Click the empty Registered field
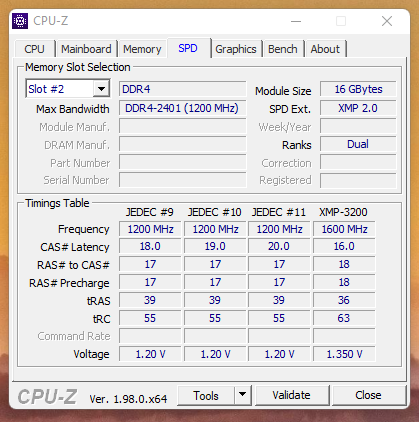Viewport: 419px width, 422px height. tap(358, 180)
